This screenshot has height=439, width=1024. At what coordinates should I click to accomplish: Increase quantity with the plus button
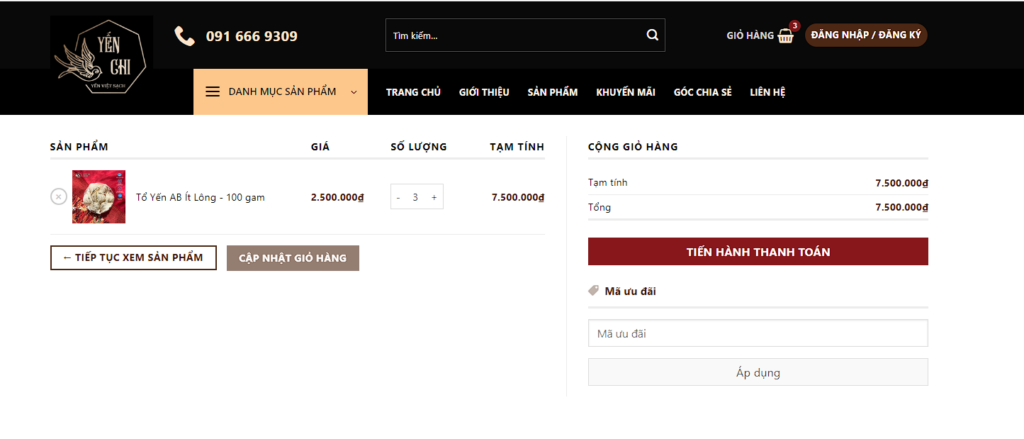434,197
